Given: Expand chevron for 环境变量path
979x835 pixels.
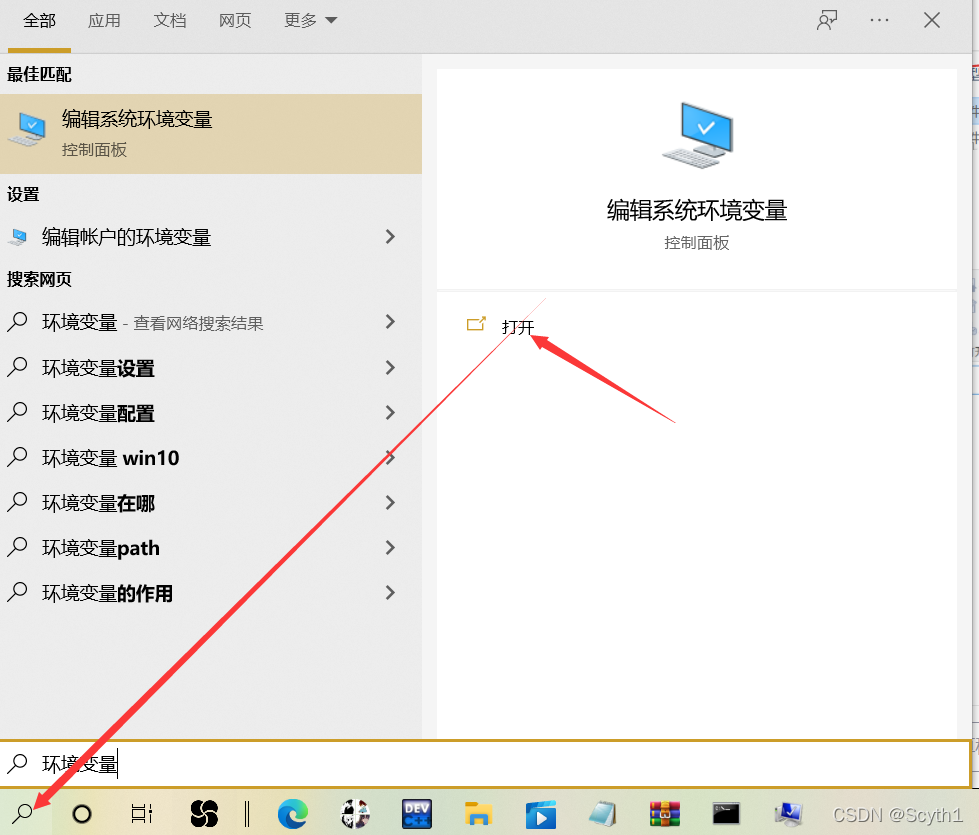Looking at the screenshot, I should 390,547.
